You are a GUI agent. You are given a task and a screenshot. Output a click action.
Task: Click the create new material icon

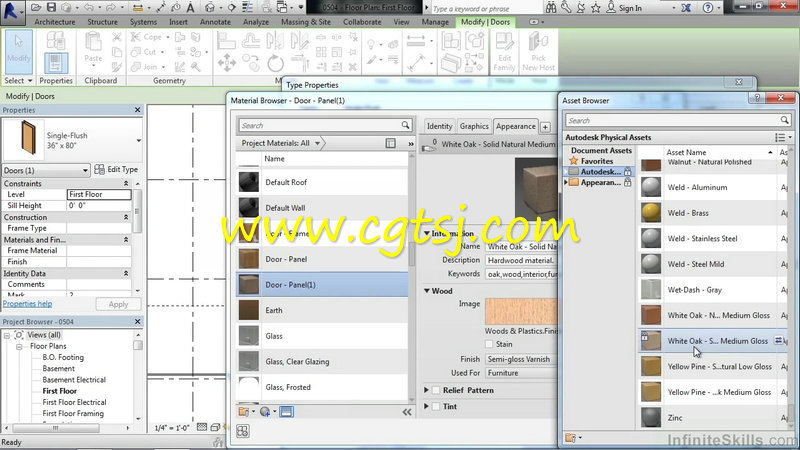[265, 412]
